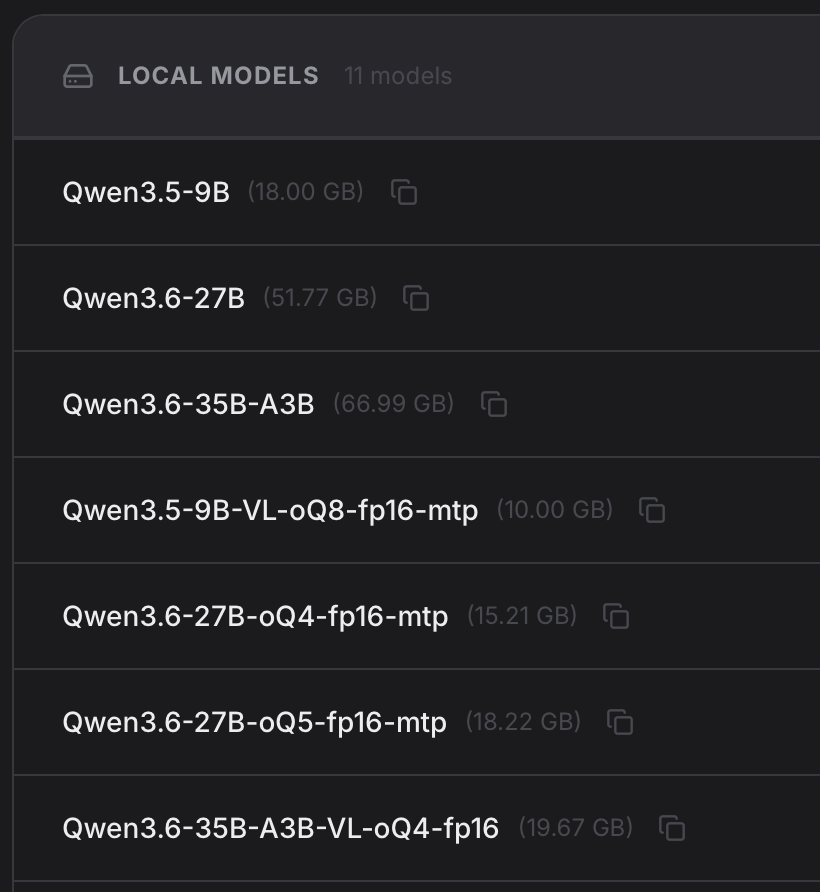Copy the Qwen3.6-27B model name
The image size is (820, 892).
click(x=416, y=298)
